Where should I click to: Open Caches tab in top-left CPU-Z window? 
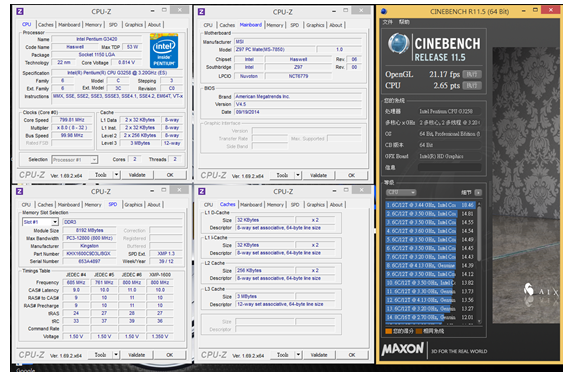click(46, 25)
